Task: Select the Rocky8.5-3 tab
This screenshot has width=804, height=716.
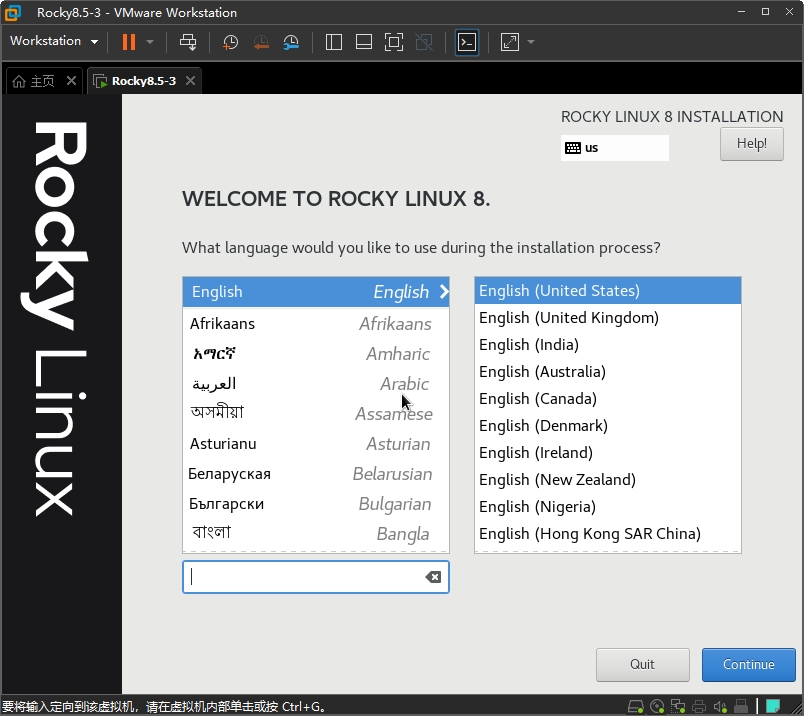Action: pos(135,81)
